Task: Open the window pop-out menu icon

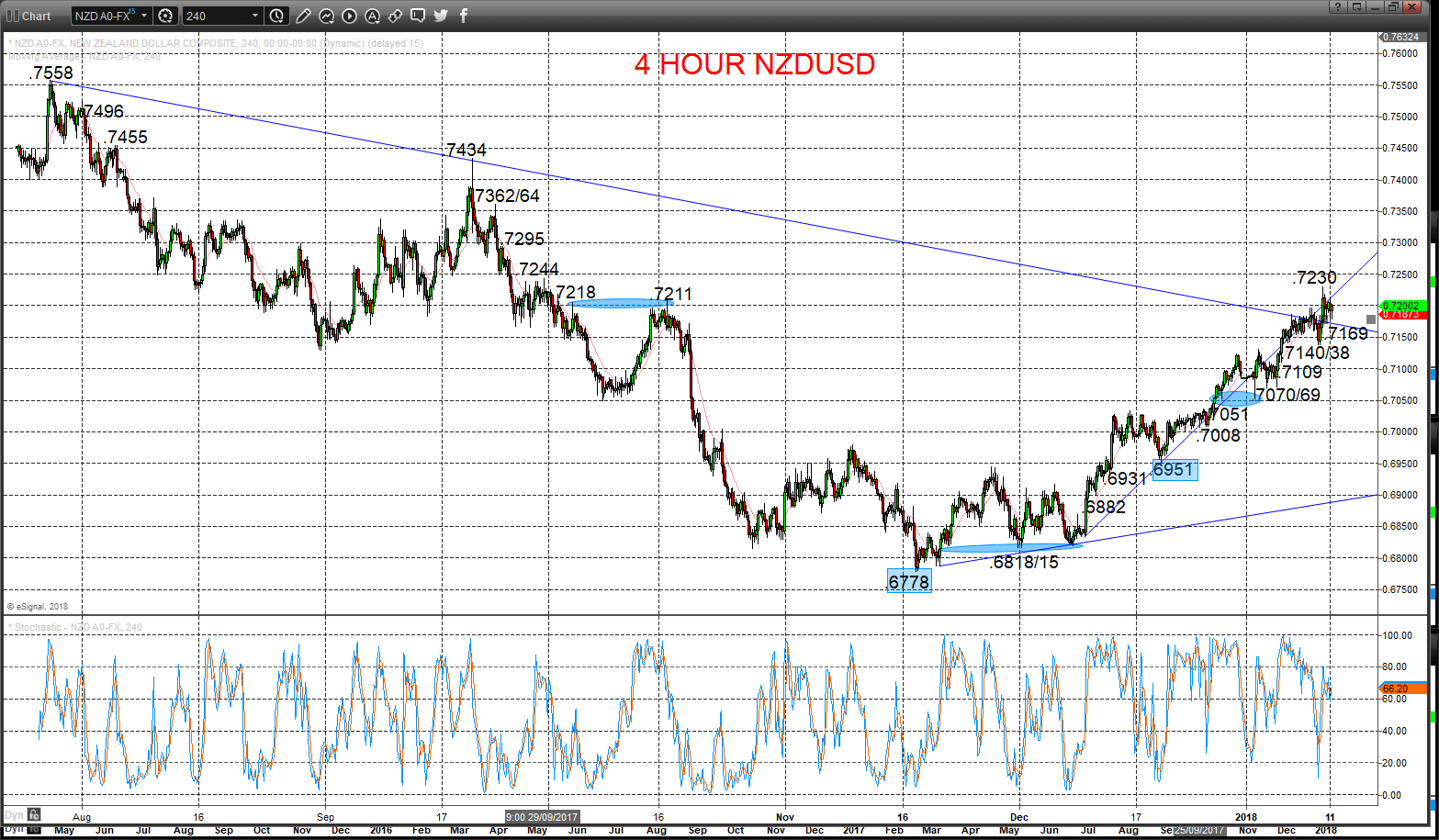Action: click(x=1357, y=6)
